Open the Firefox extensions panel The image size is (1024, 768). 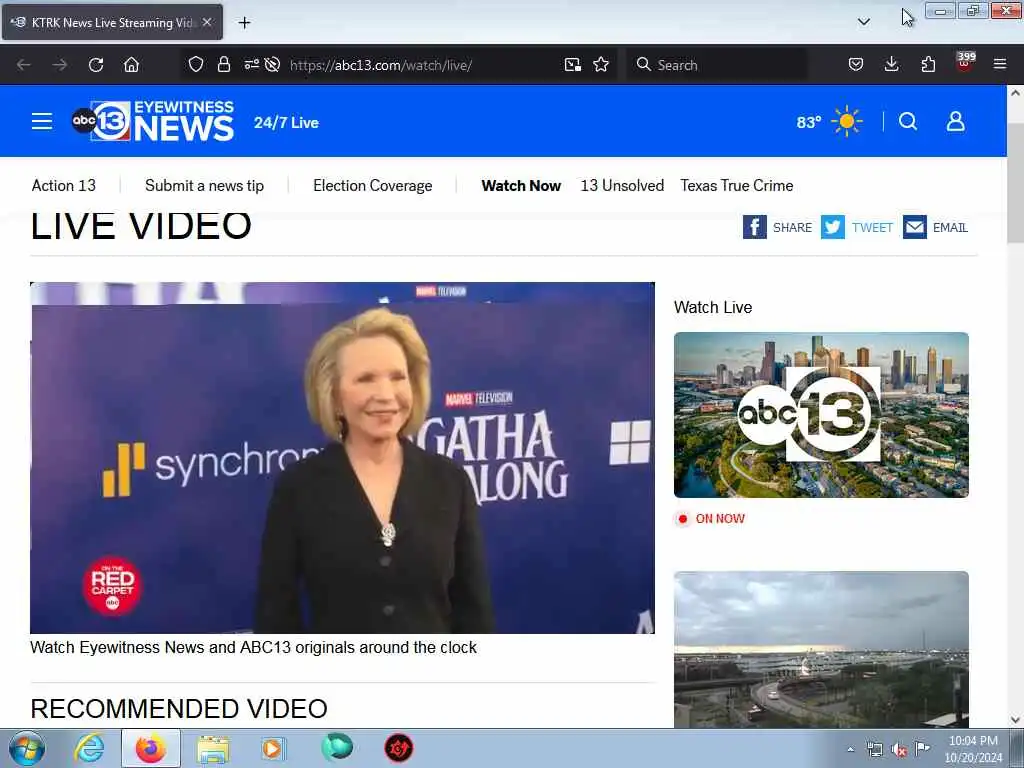coord(928,65)
